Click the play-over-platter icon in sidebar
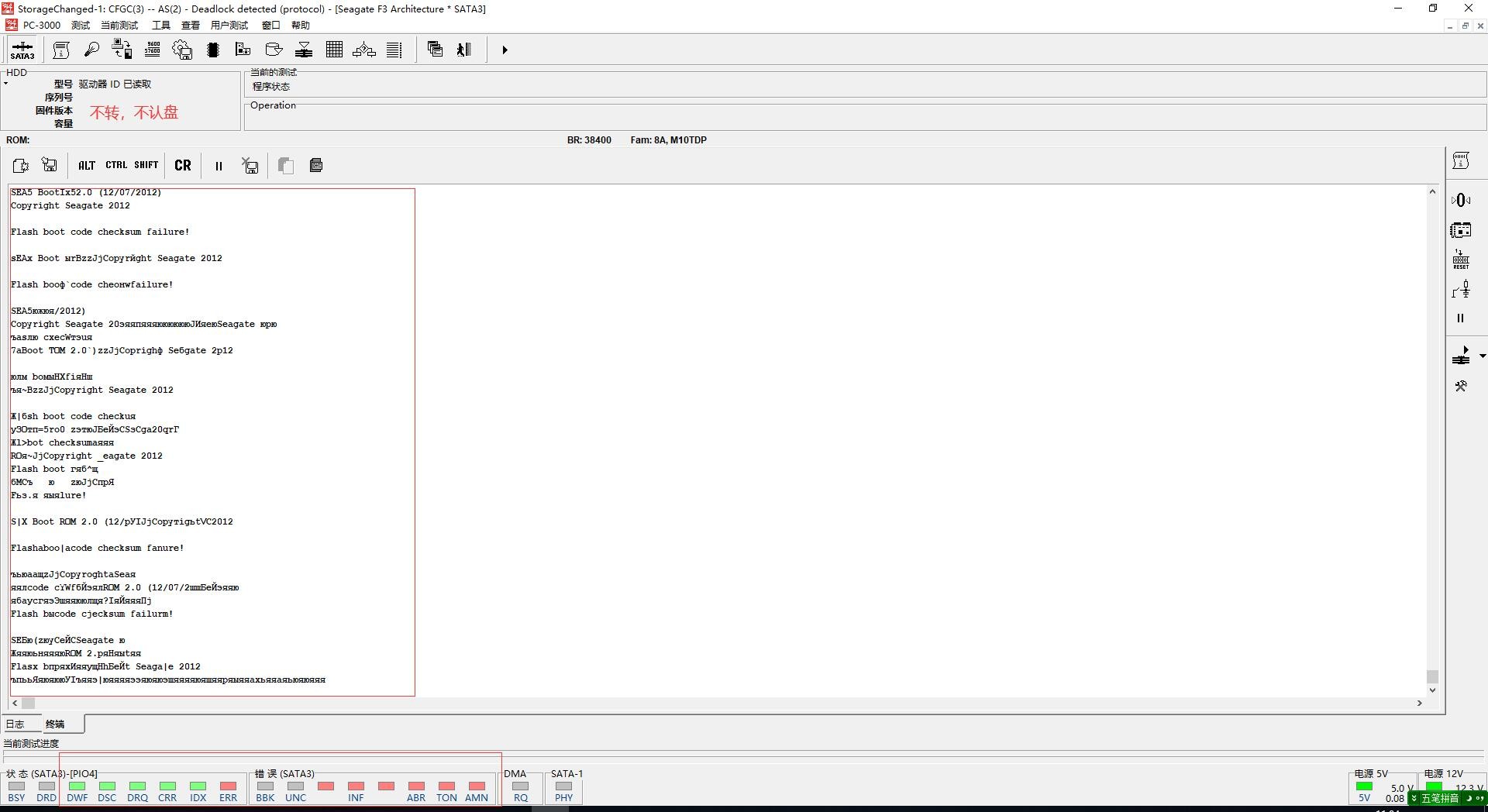The height and width of the screenshot is (812, 1488). (1461, 356)
